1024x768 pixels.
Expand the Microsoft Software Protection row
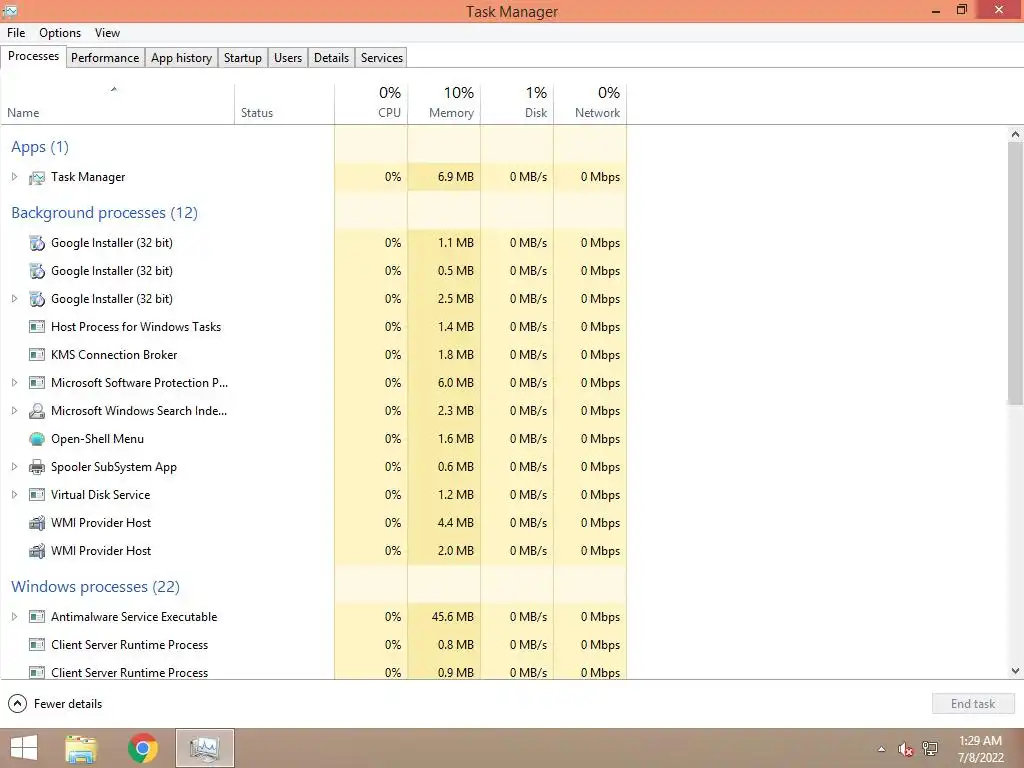pos(14,383)
